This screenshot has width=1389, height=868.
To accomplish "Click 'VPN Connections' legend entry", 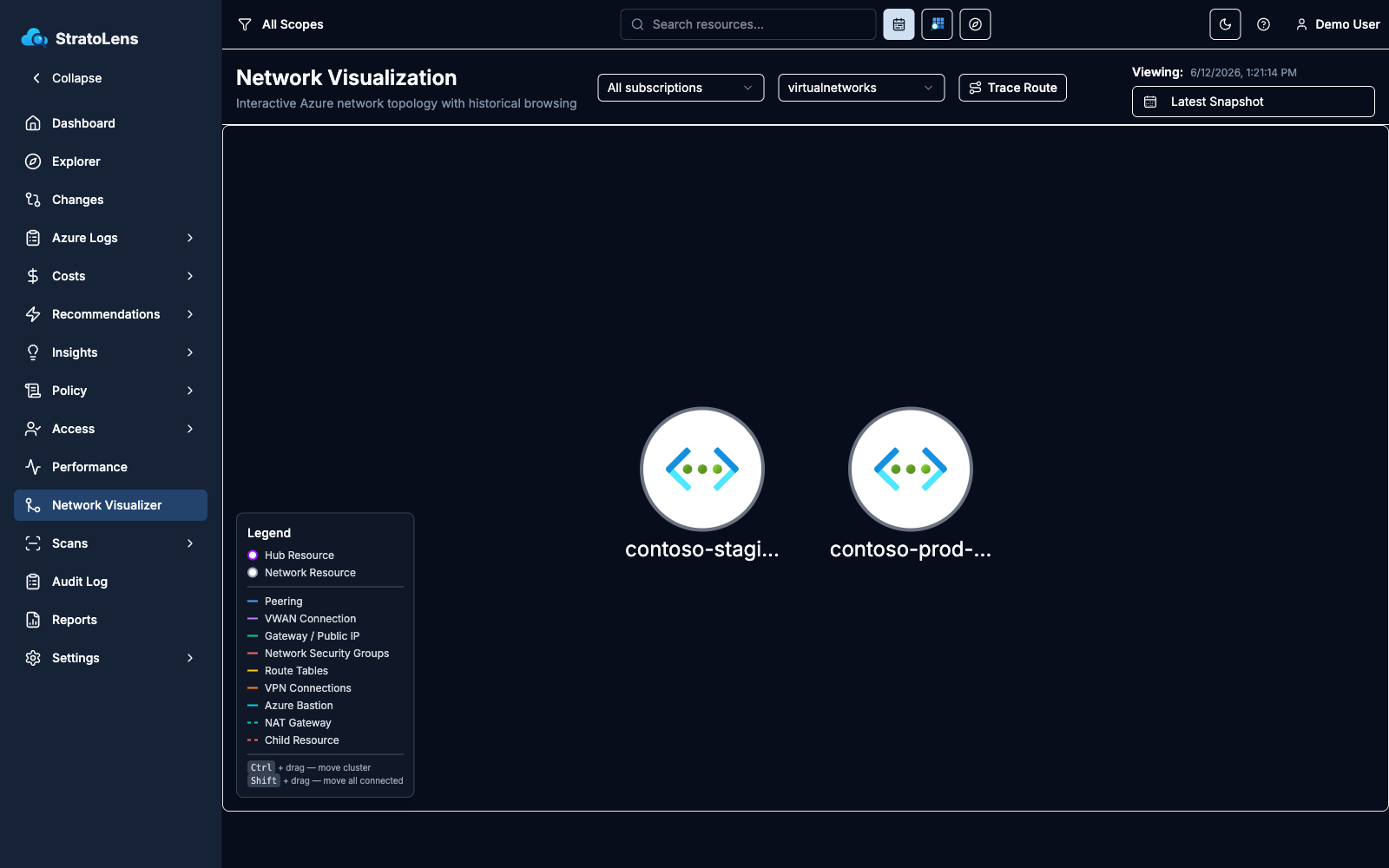I will pyautogui.click(x=307, y=688).
